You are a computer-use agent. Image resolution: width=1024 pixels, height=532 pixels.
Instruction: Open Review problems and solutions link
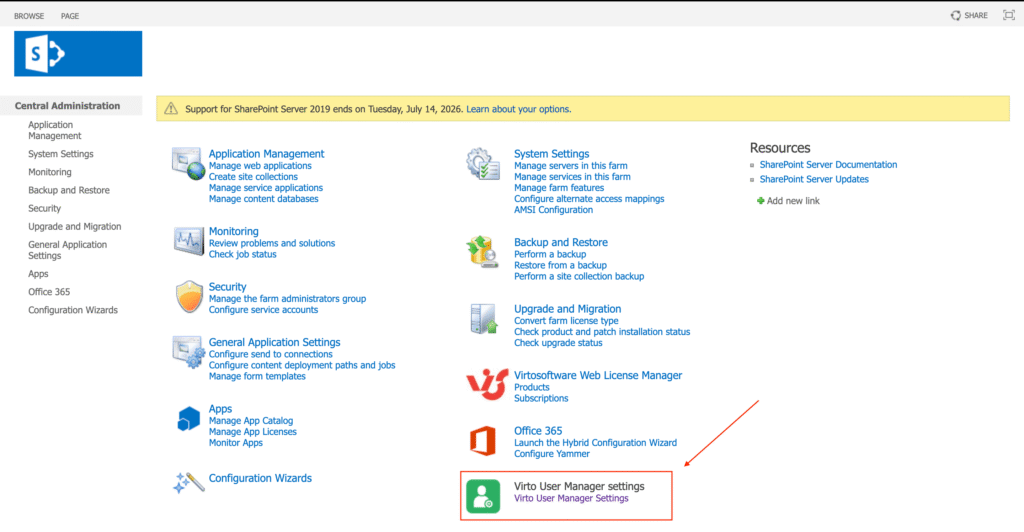[x=272, y=243]
